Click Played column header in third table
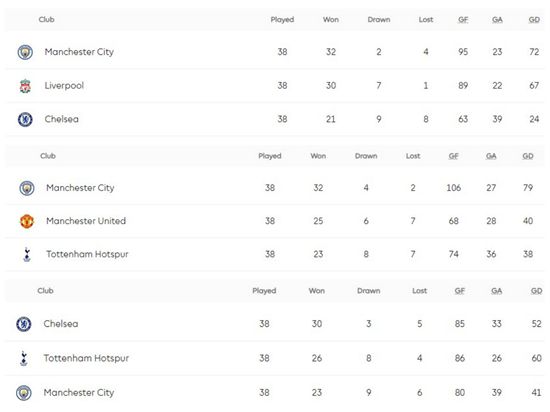This screenshot has width=550, height=412. (x=264, y=291)
